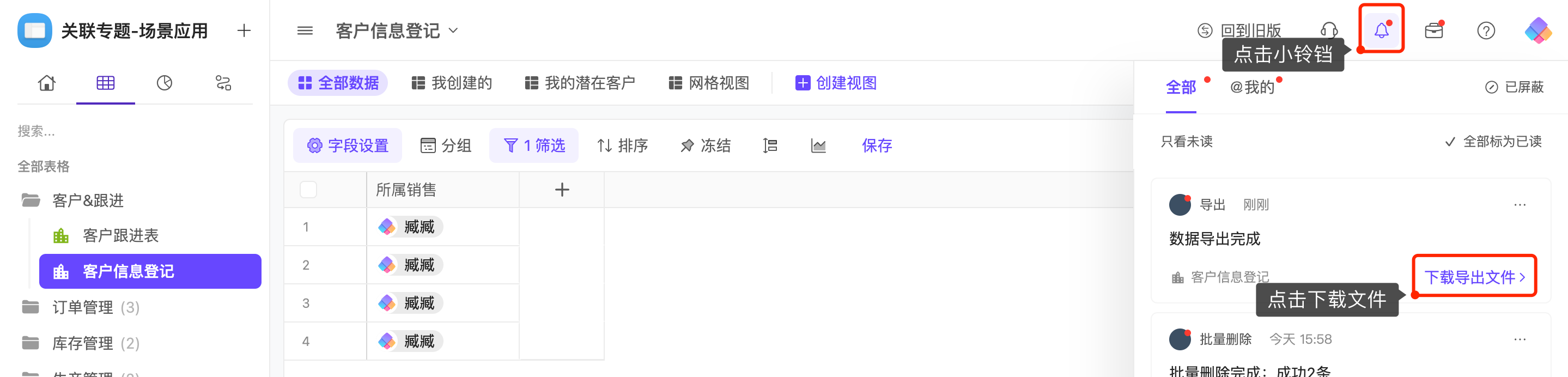Open the chart/dashboard pie icon tab
The image size is (1568, 377).
click(165, 83)
